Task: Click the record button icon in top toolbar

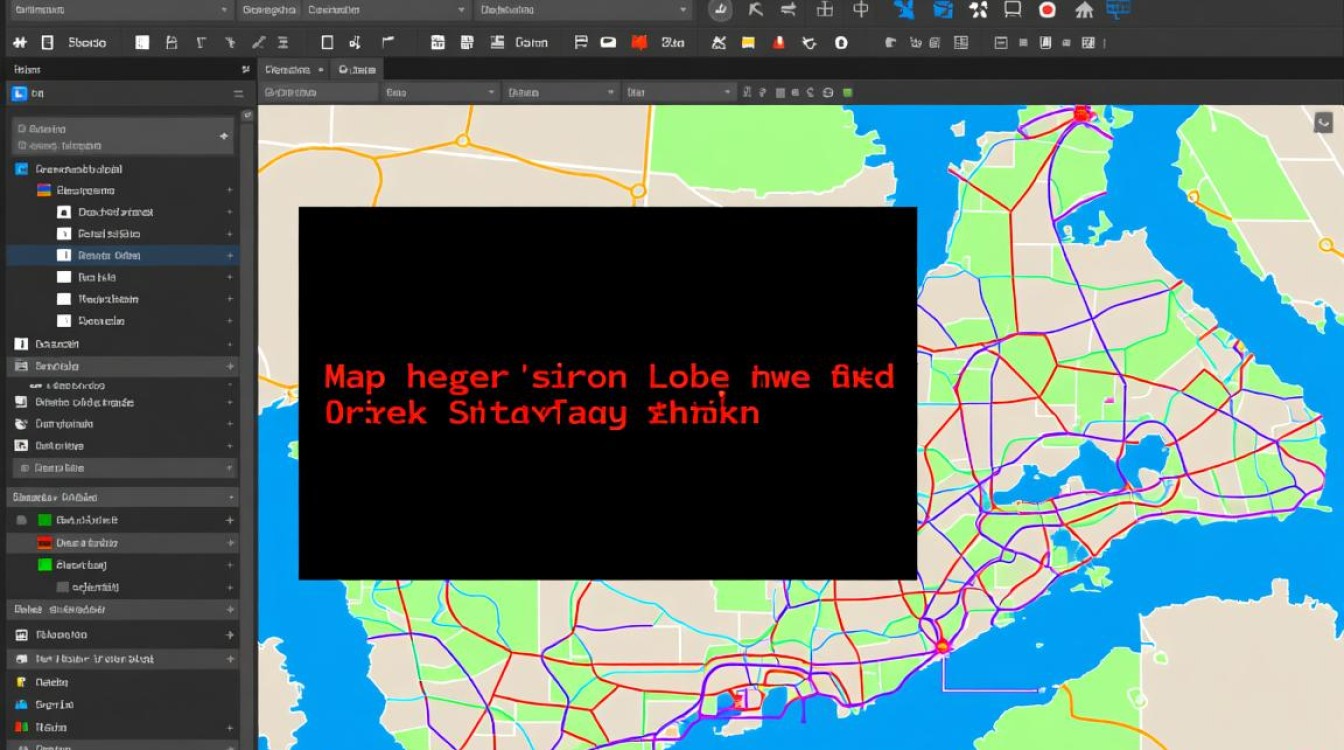Action: click(1047, 9)
